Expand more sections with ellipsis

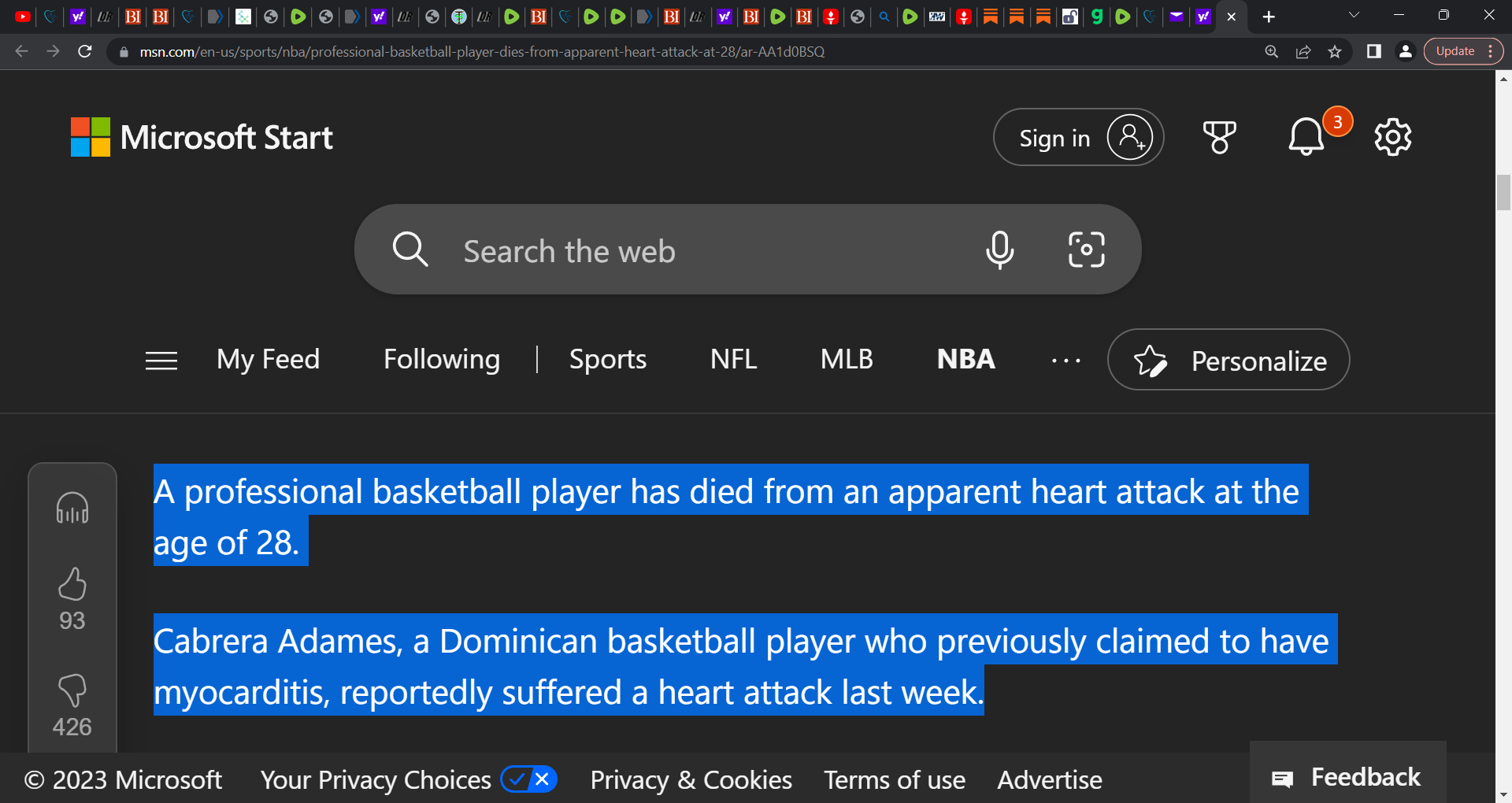point(1066,361)
